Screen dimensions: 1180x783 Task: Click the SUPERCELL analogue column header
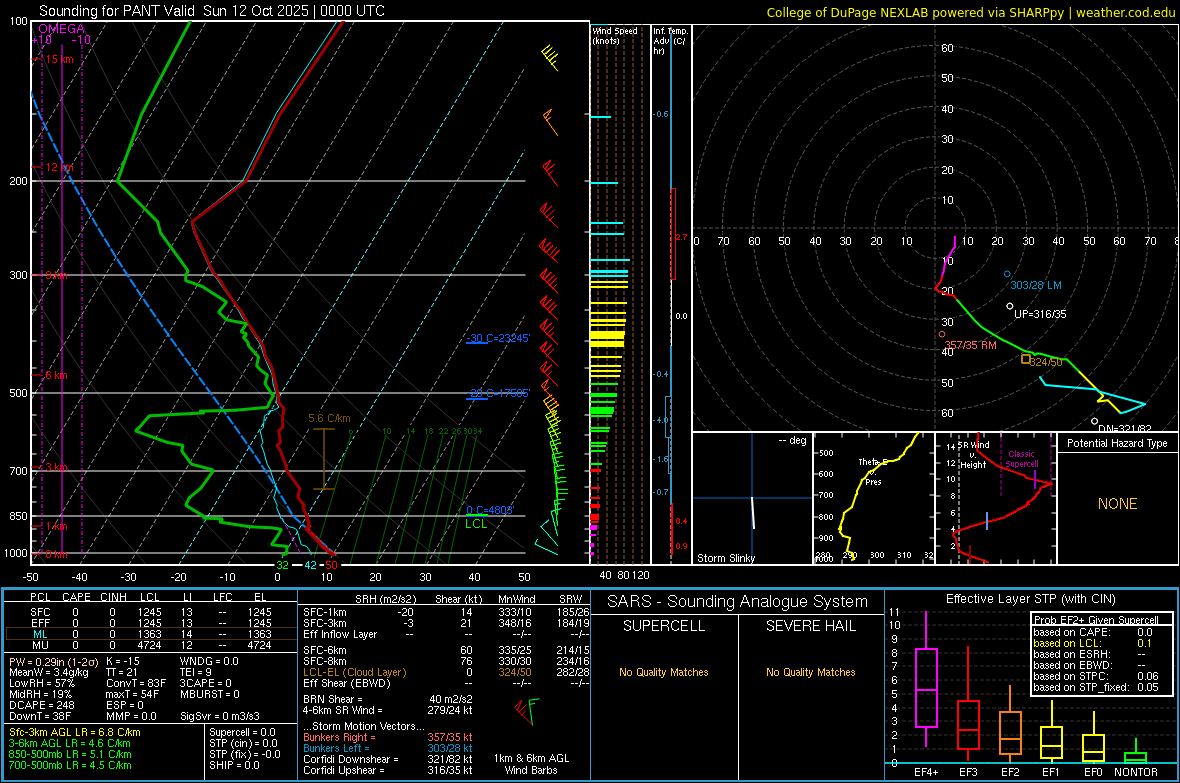[664, 626]
